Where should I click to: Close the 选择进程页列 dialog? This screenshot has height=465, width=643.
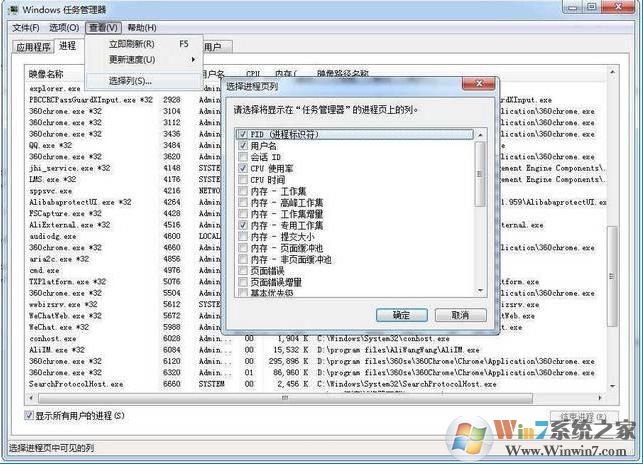(478, 84)
